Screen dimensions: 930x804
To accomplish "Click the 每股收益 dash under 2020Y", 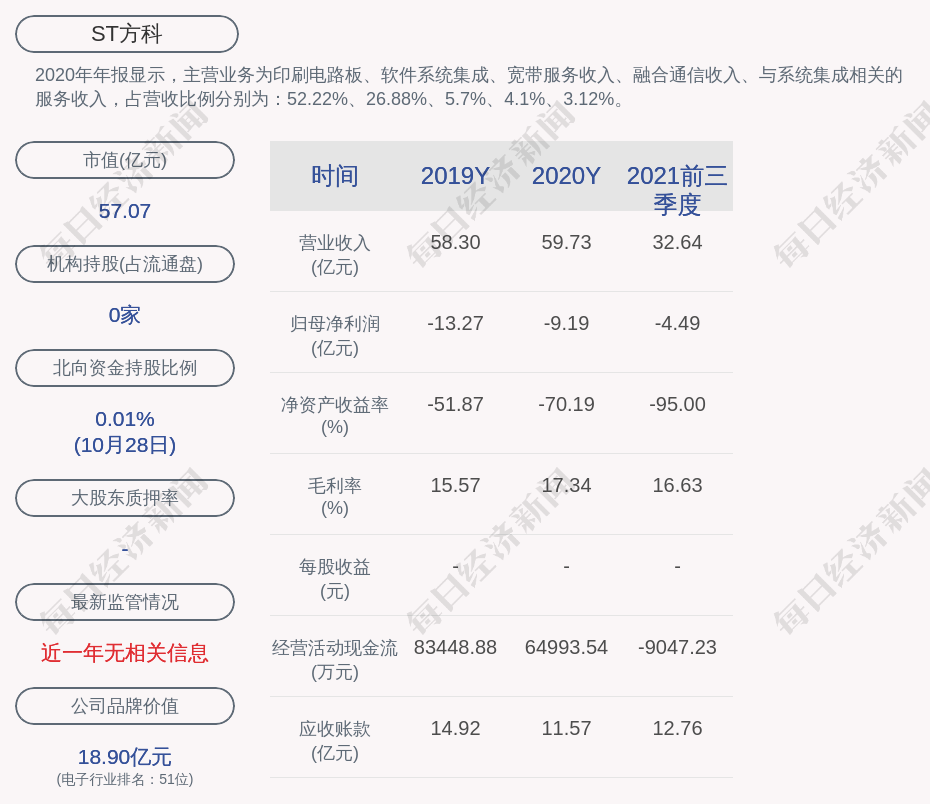I will click(x=566, y=567).
